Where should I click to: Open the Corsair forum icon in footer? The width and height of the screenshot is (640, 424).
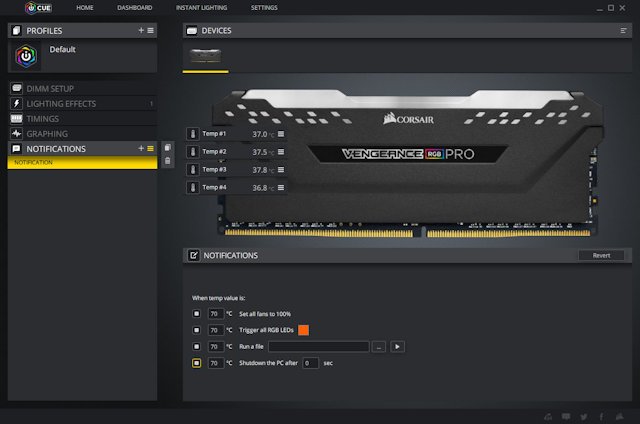point(548,417)
